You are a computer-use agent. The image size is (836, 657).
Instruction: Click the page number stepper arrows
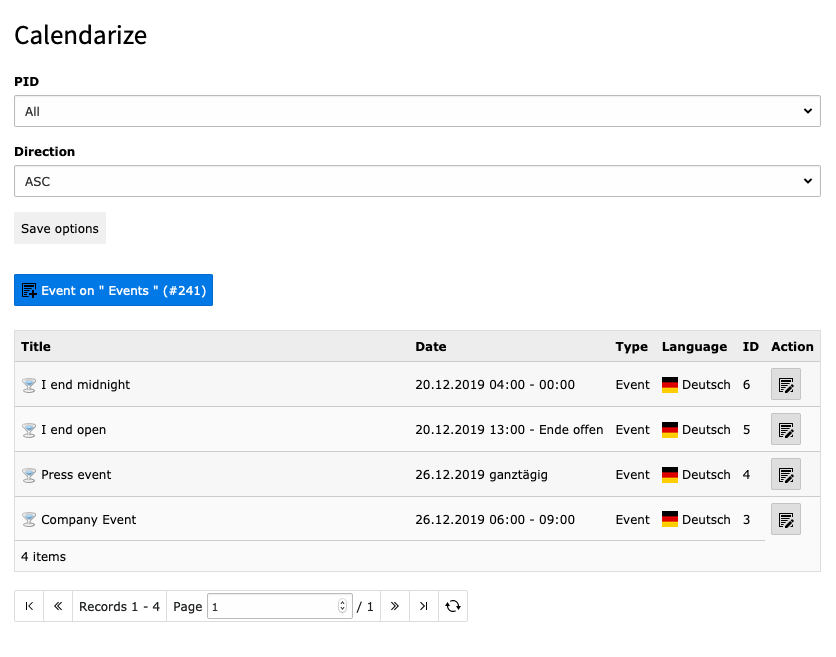click(342, 606)
